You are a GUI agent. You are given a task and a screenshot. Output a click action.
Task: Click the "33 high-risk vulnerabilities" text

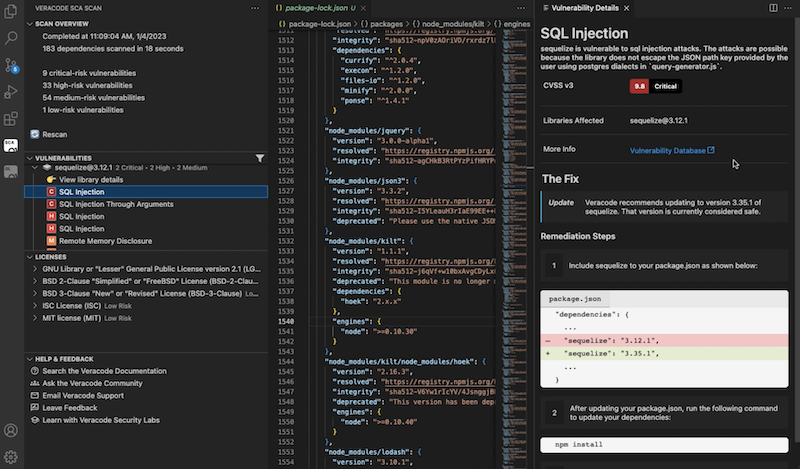tap(87, 85)
